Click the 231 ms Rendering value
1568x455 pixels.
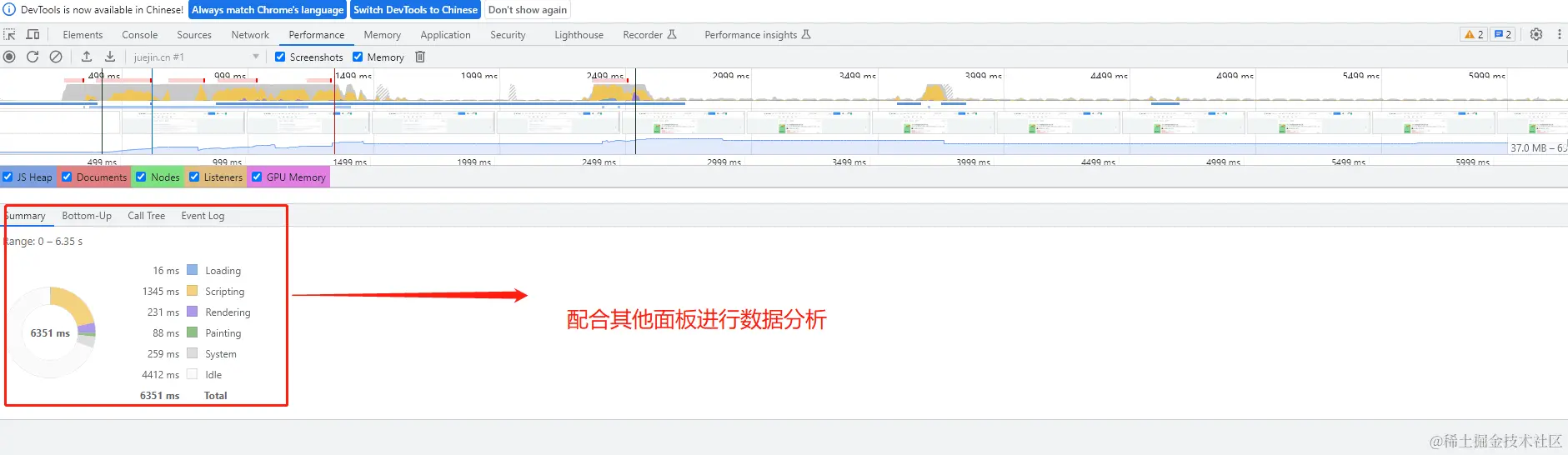click(163, 312)
